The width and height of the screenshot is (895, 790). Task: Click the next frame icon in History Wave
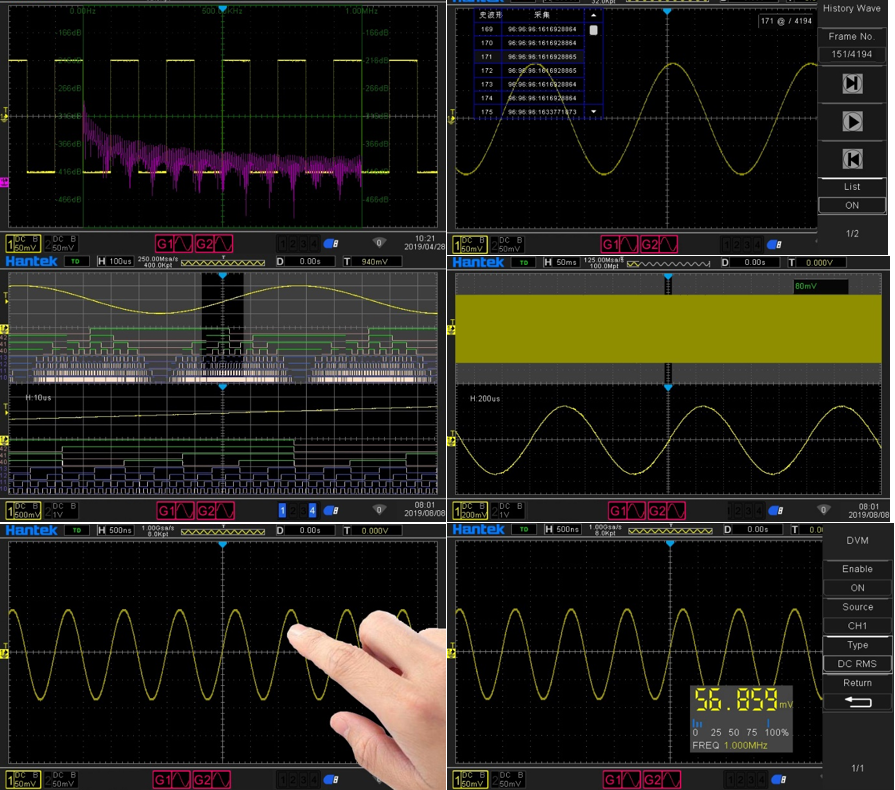pyautogui.click(x=852, y=84)
